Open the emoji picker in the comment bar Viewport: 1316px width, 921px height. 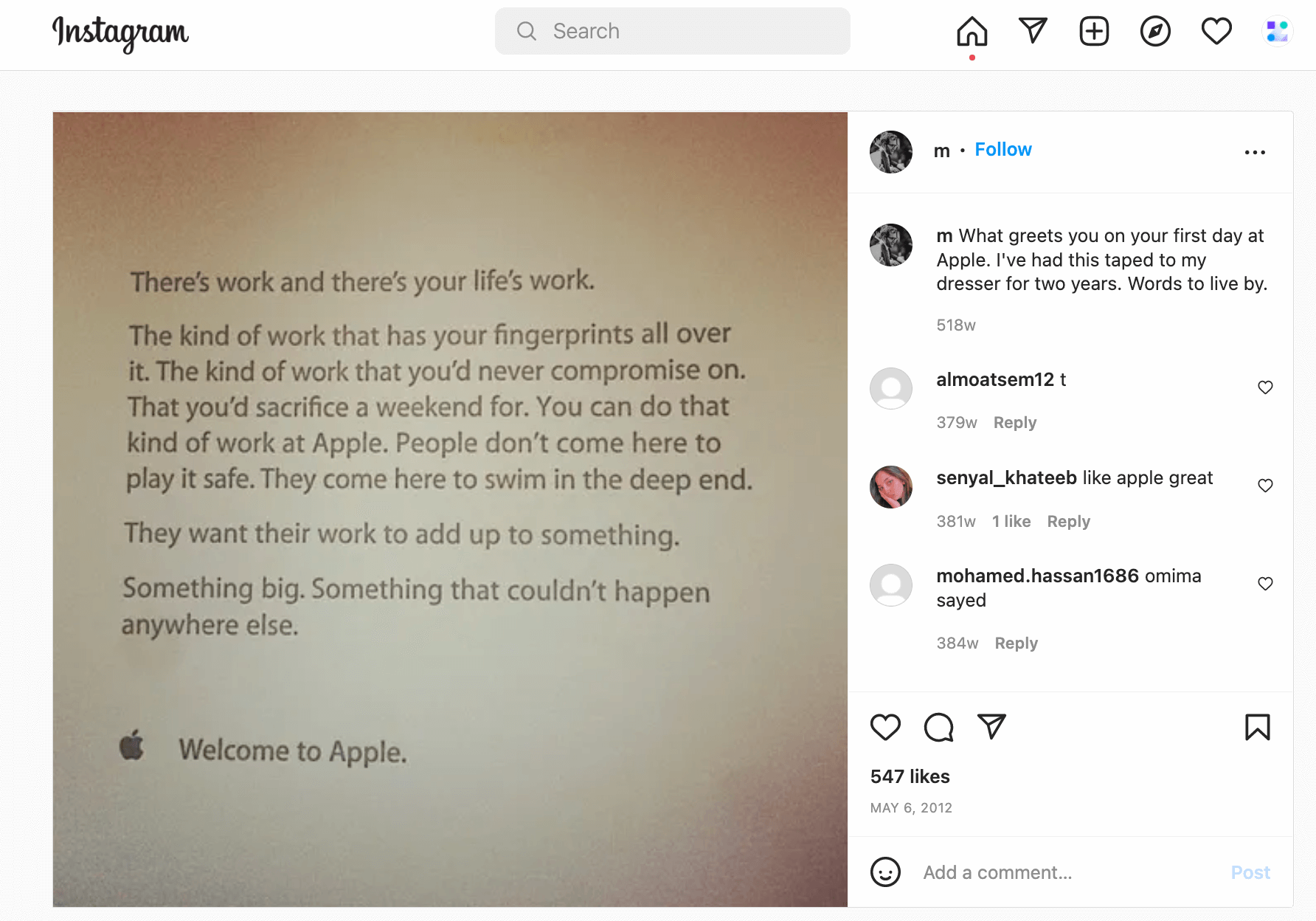tap(886, 872)
